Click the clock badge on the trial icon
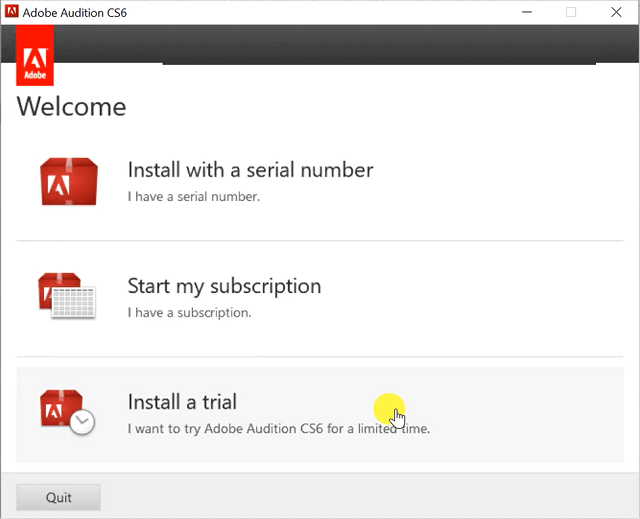Viewport: 640px width, 519px height. 83,423
